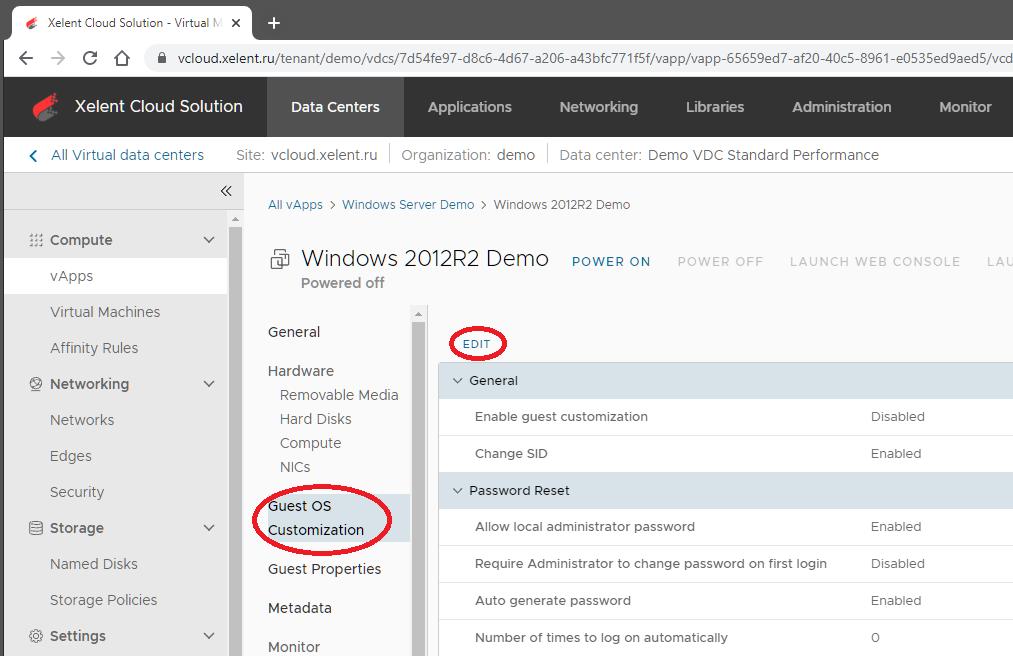Open the Metadata section
Screen dimensions: 1013x656
[300, 608]
